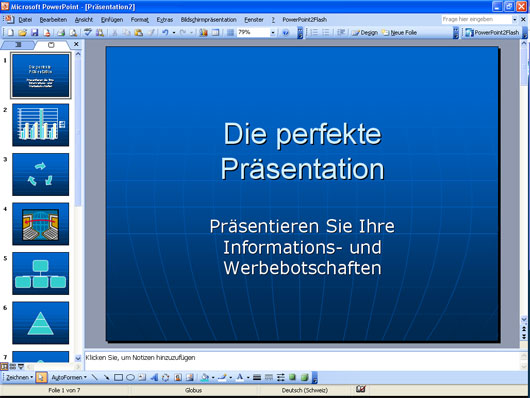Expand line color dropdown arrow
This screenshot has height=398, width=530.
[231, 377]
